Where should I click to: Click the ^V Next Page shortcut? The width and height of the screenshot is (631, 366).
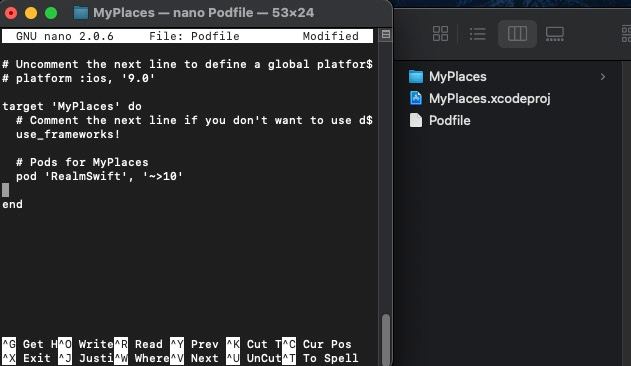tap(194, 358)
